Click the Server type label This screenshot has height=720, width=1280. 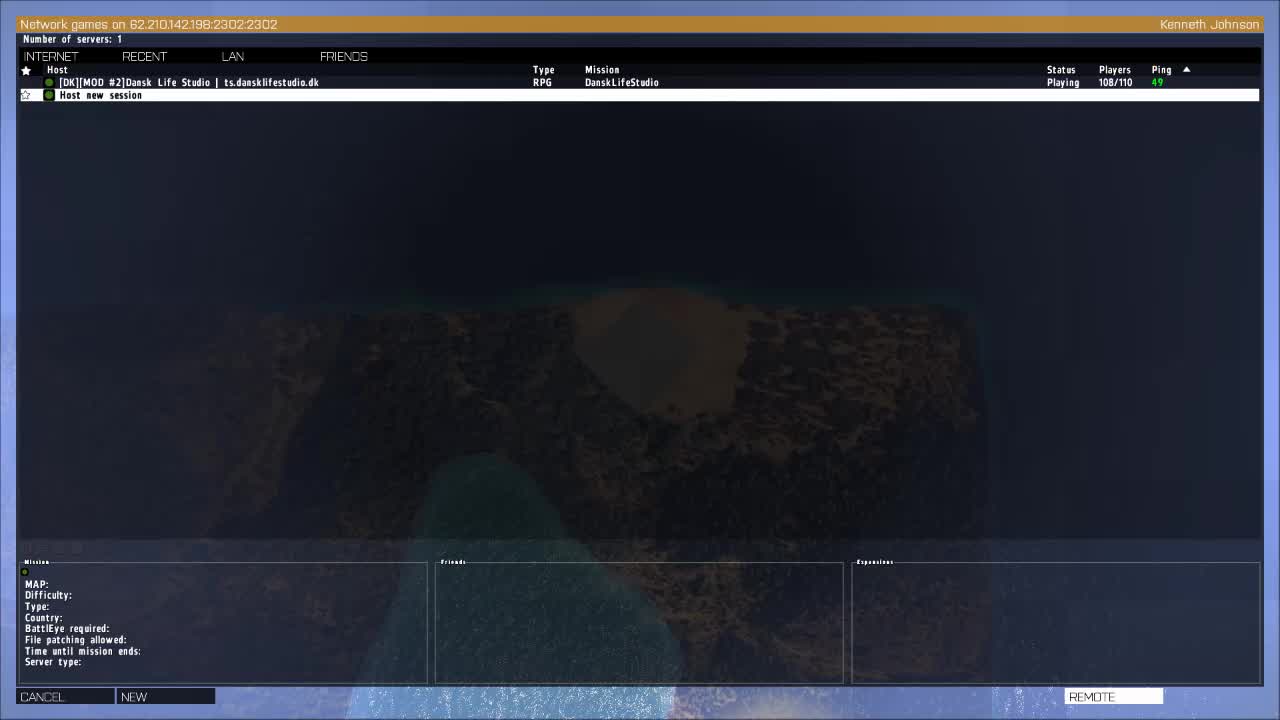click(53, 662)
